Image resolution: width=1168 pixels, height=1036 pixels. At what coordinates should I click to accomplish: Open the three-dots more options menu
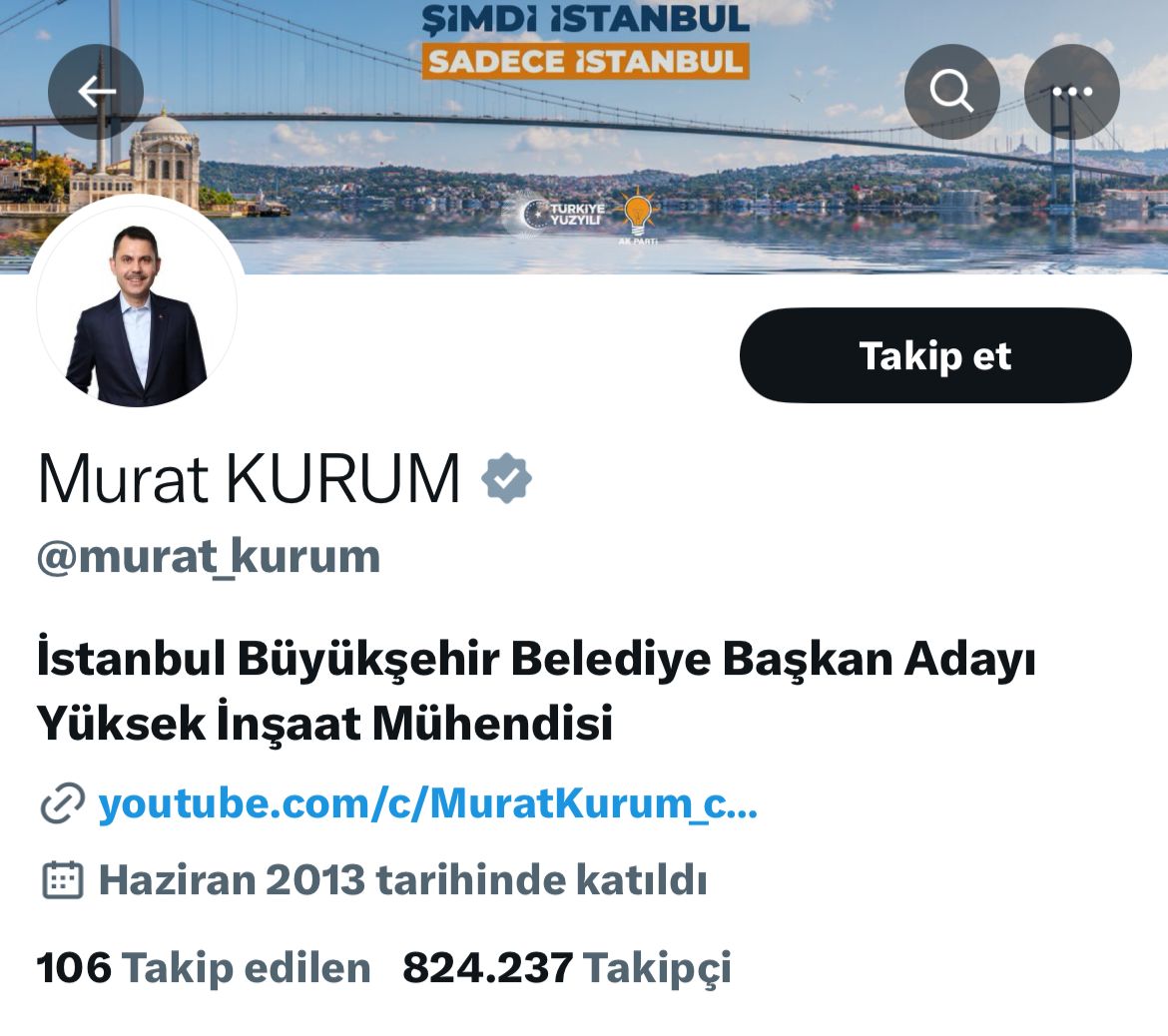point(1072,92)
